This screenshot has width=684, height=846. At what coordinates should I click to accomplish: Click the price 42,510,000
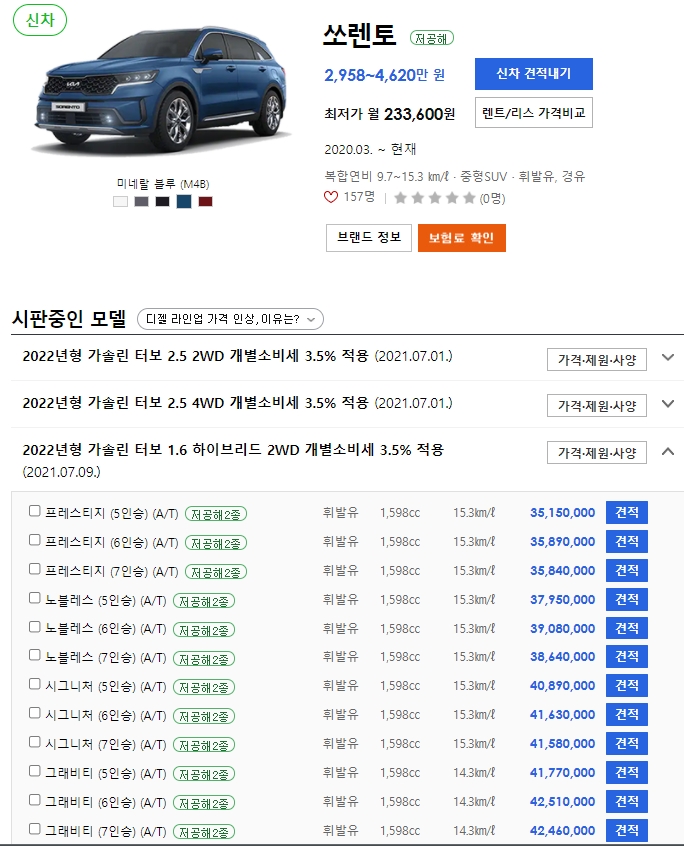(562, 802)
